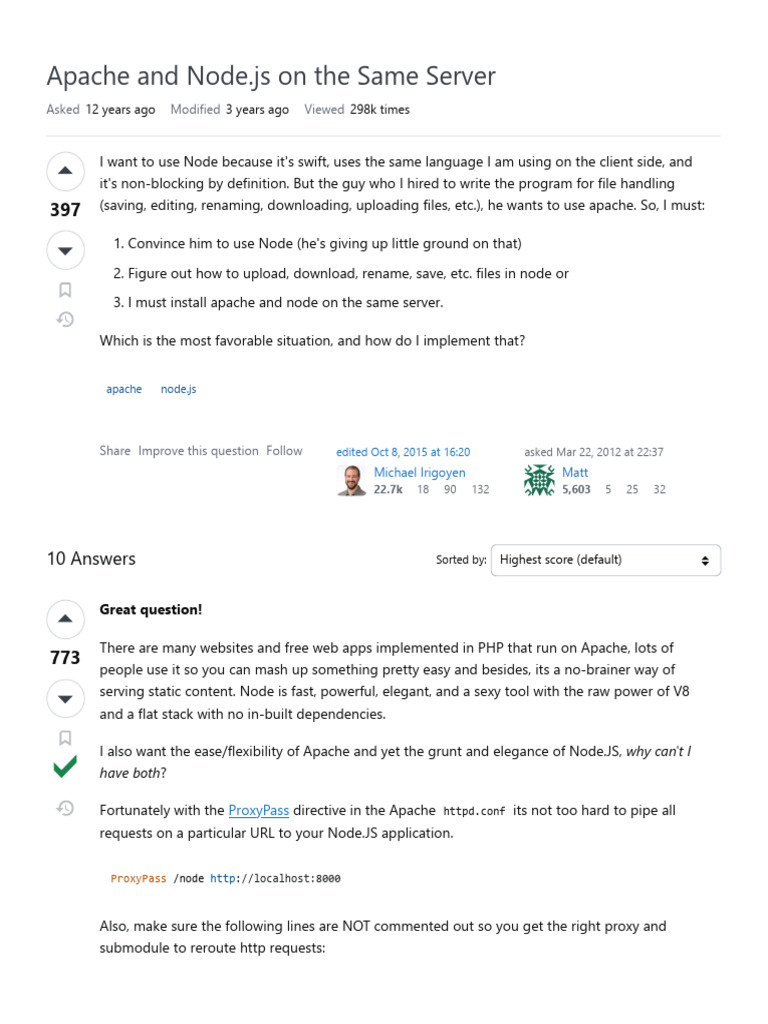The width and height of the screenshot is (768, 1024).
Task: Visit Michael Irigoyen's profile name link
Action: click(419, 472)
